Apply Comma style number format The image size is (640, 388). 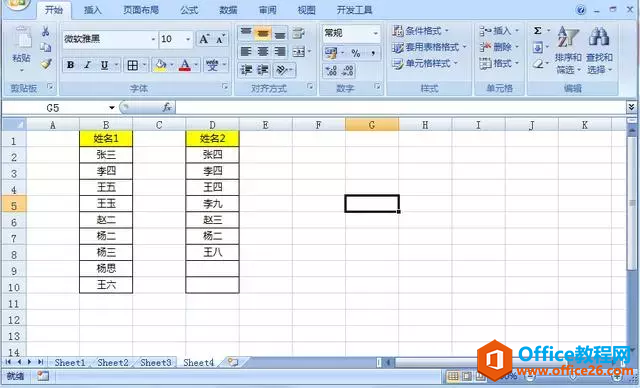[373, 53]
